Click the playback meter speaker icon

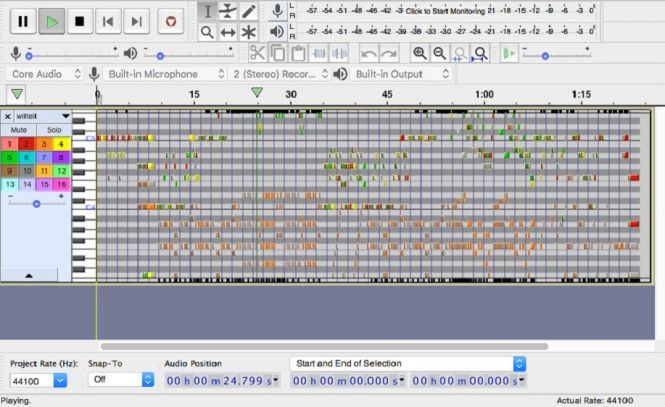(277, 31)
